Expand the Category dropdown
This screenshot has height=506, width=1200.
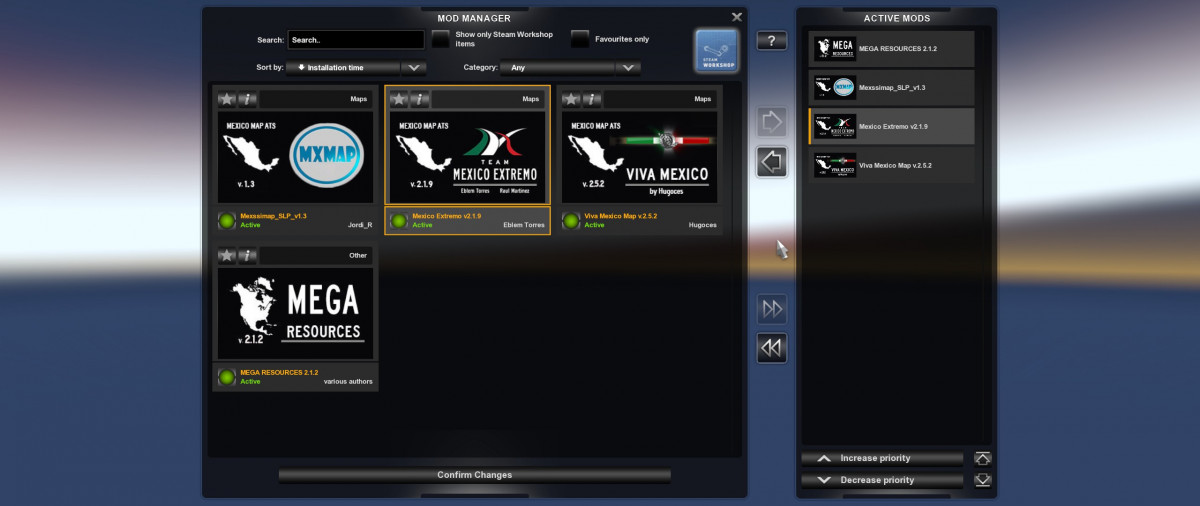[x=571, y=68]
